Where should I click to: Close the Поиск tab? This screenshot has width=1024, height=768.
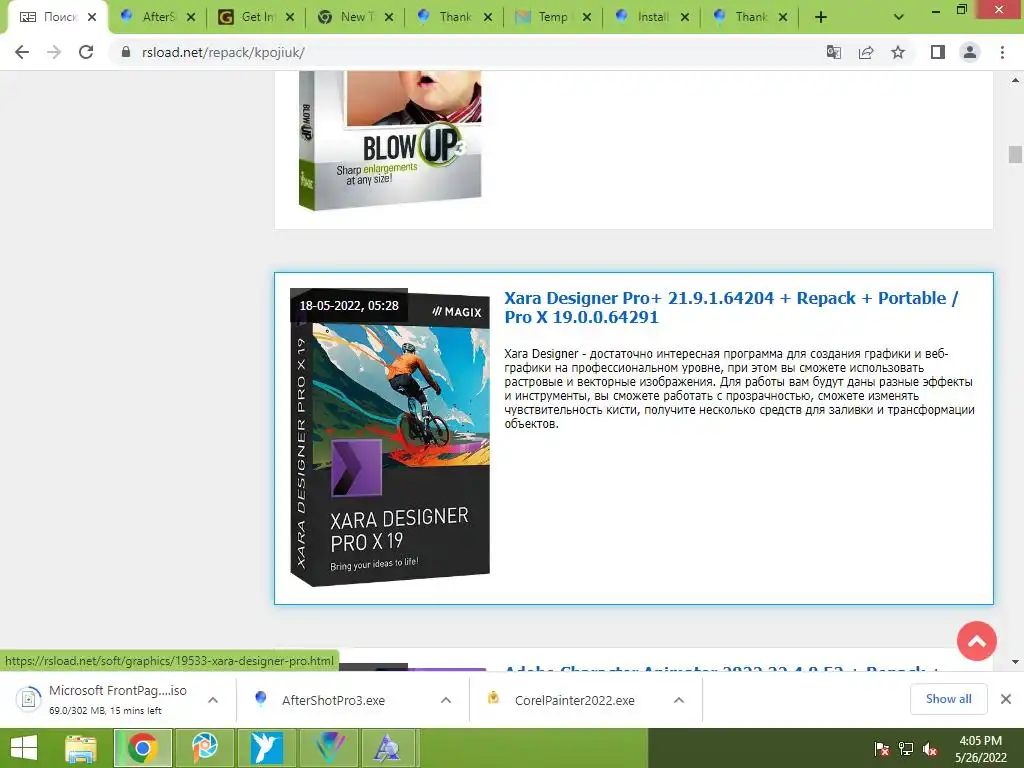(x=92, y=18)
